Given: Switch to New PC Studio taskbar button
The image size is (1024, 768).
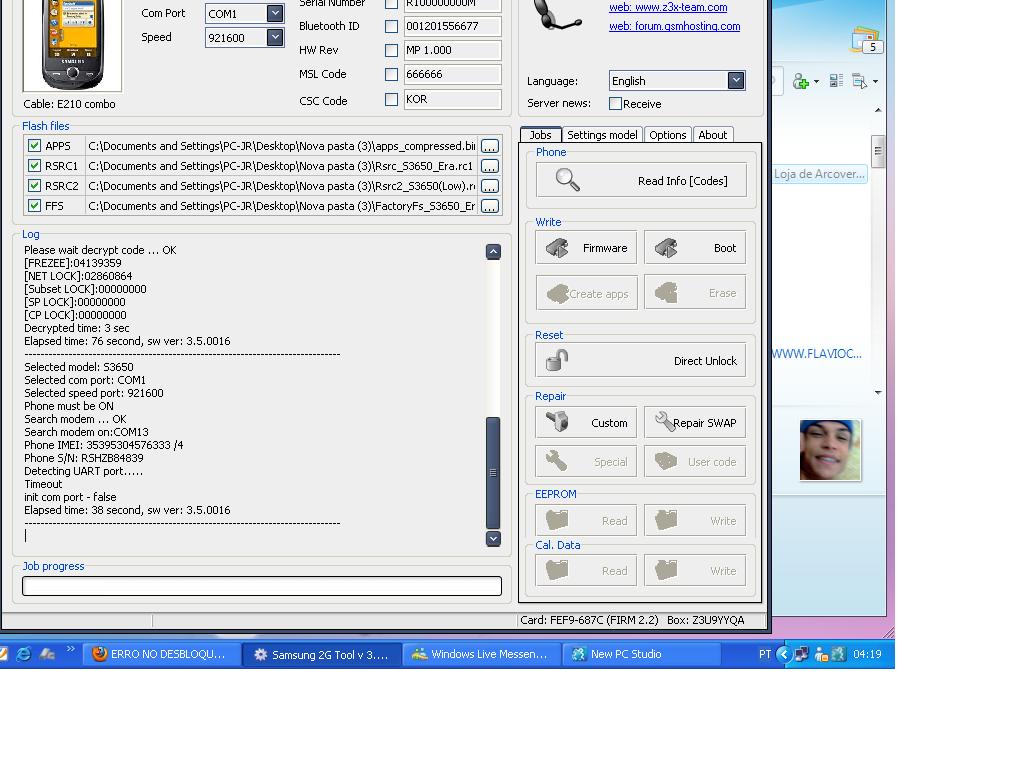Looking at the screenshot, I should [x=640, y=654].
